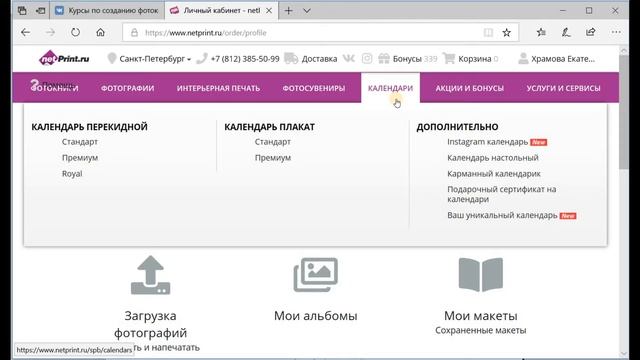Click the Календарь плакат heading
Viewport: 640px width, 360px height.
(x=269, y=127)
